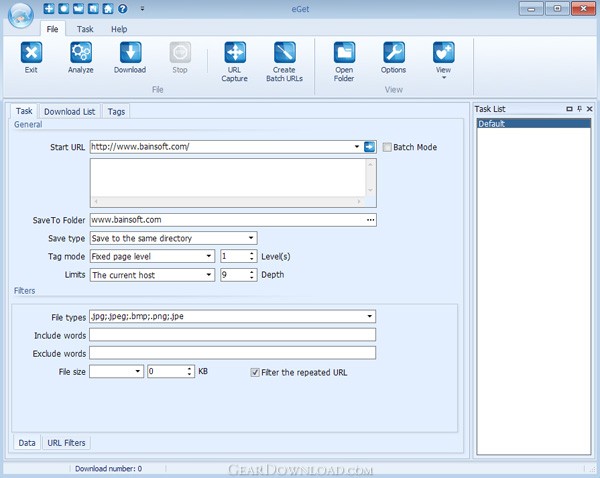
Task: Expand the File types dropdown
Action: coord(370,317)
